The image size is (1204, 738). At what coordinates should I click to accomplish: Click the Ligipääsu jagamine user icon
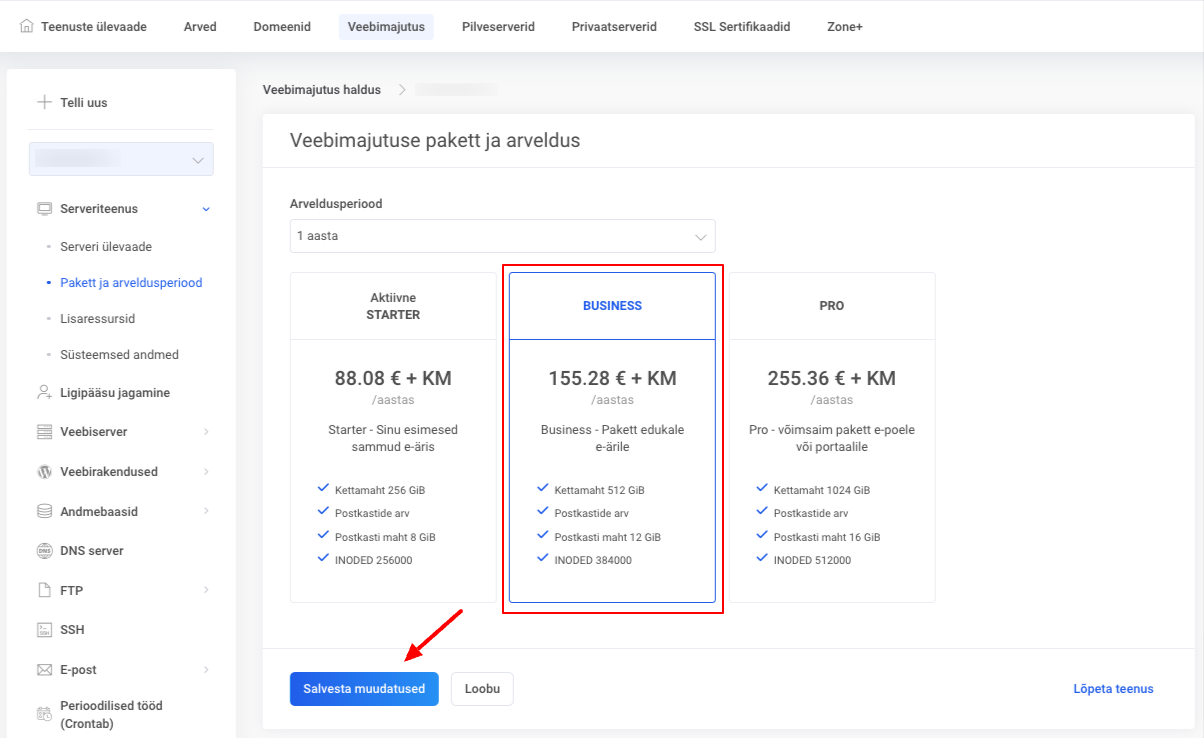pos(44,393)
